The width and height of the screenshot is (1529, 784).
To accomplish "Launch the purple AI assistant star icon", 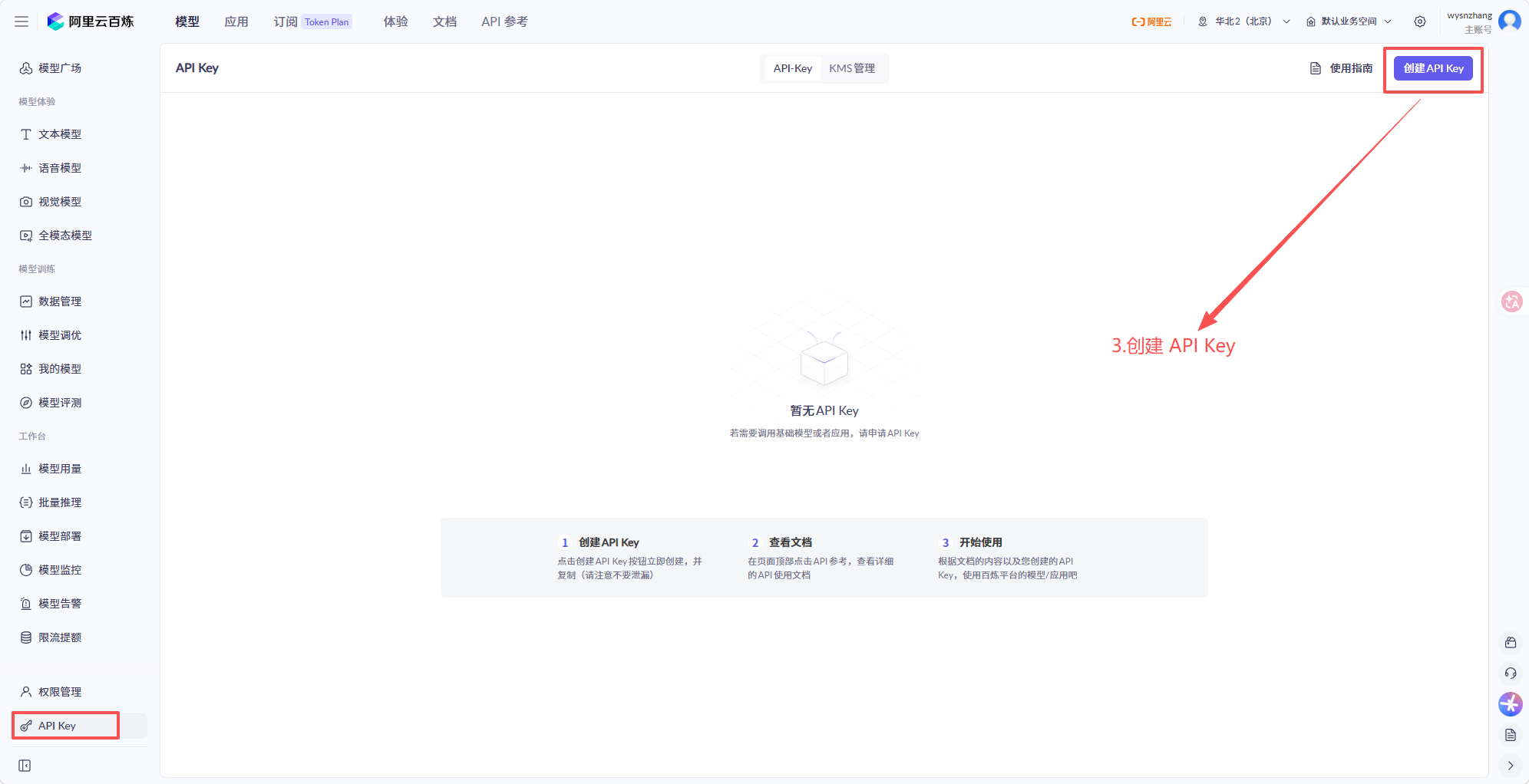I will point(1511,704).
